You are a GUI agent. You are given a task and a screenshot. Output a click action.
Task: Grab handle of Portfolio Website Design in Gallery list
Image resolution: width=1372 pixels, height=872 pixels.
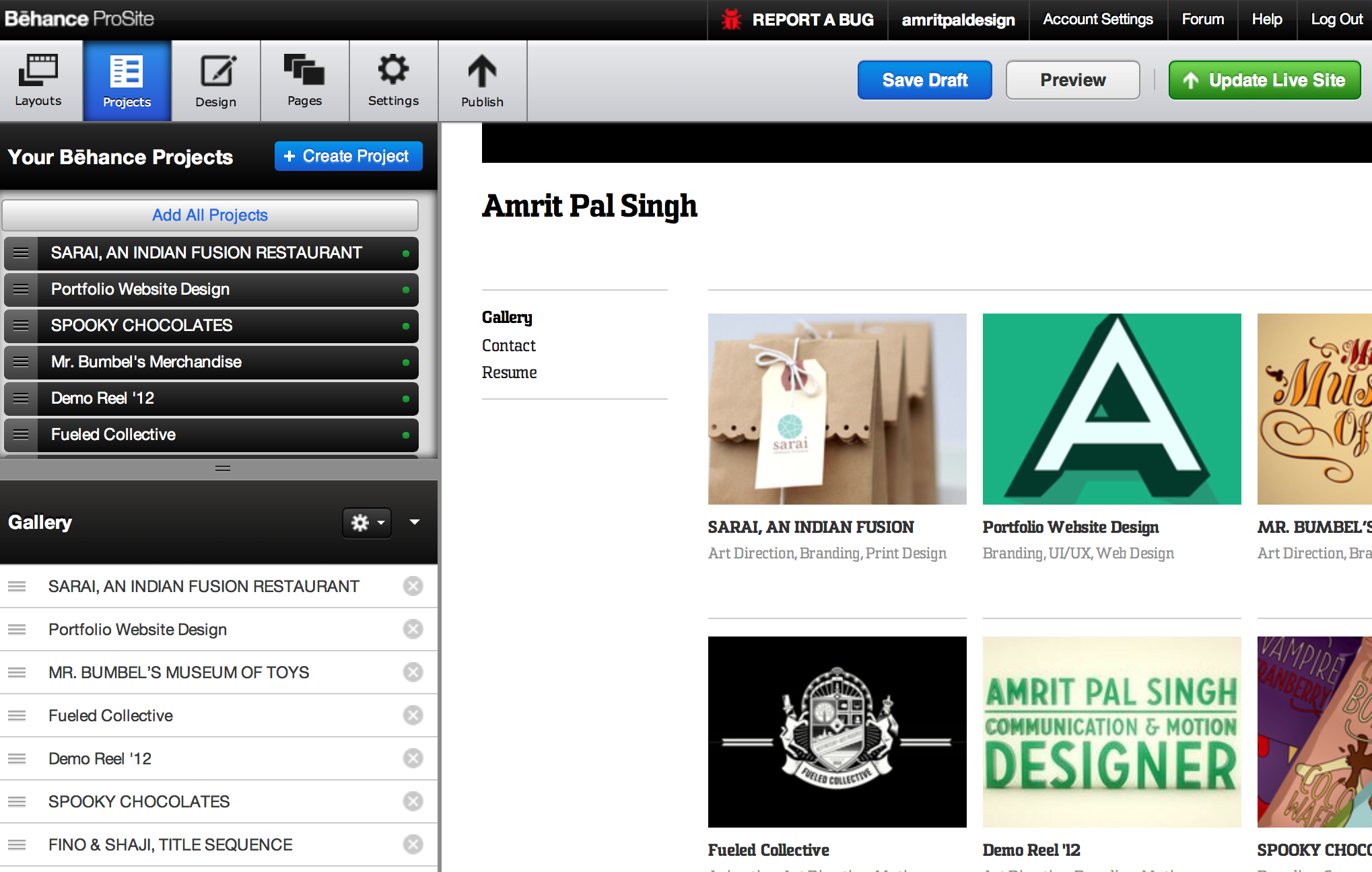click(x=17, y=630)
